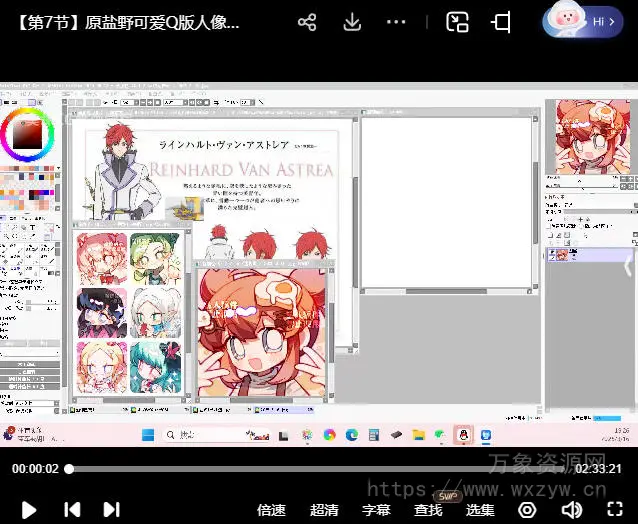
Task: Open the three-dot more options menu
Action: pos(397,22)
